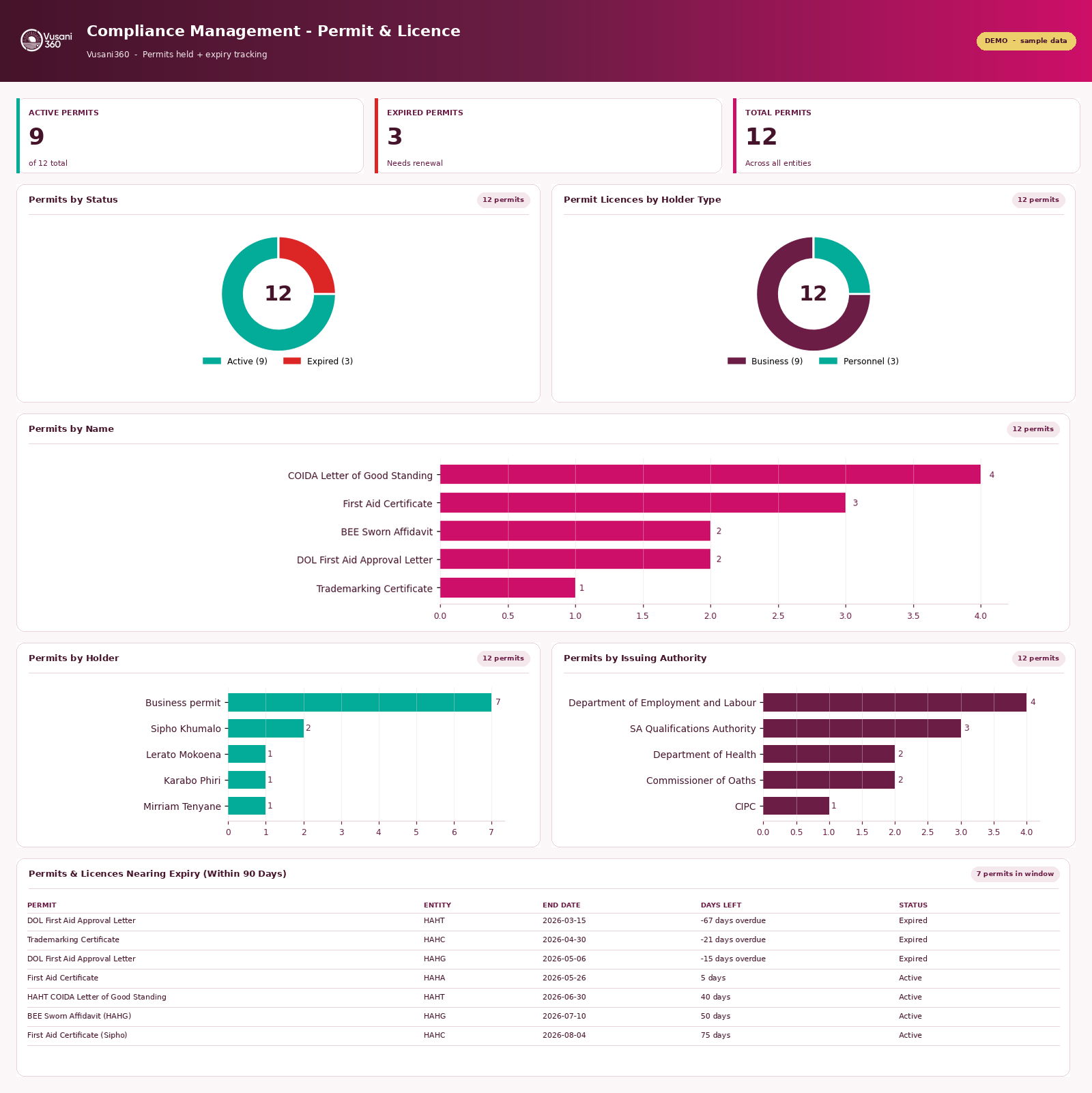The image size is (1092, 1093).
Task: Click the ENTITY column header
Action: pyautogui.click(x=437, y=905)
